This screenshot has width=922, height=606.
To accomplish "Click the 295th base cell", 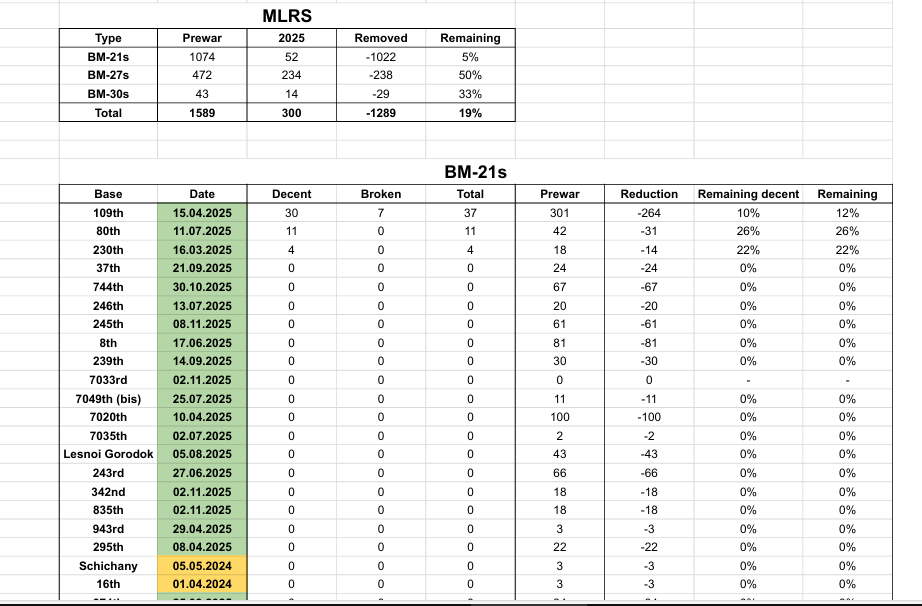I will (x=108, y=547).
